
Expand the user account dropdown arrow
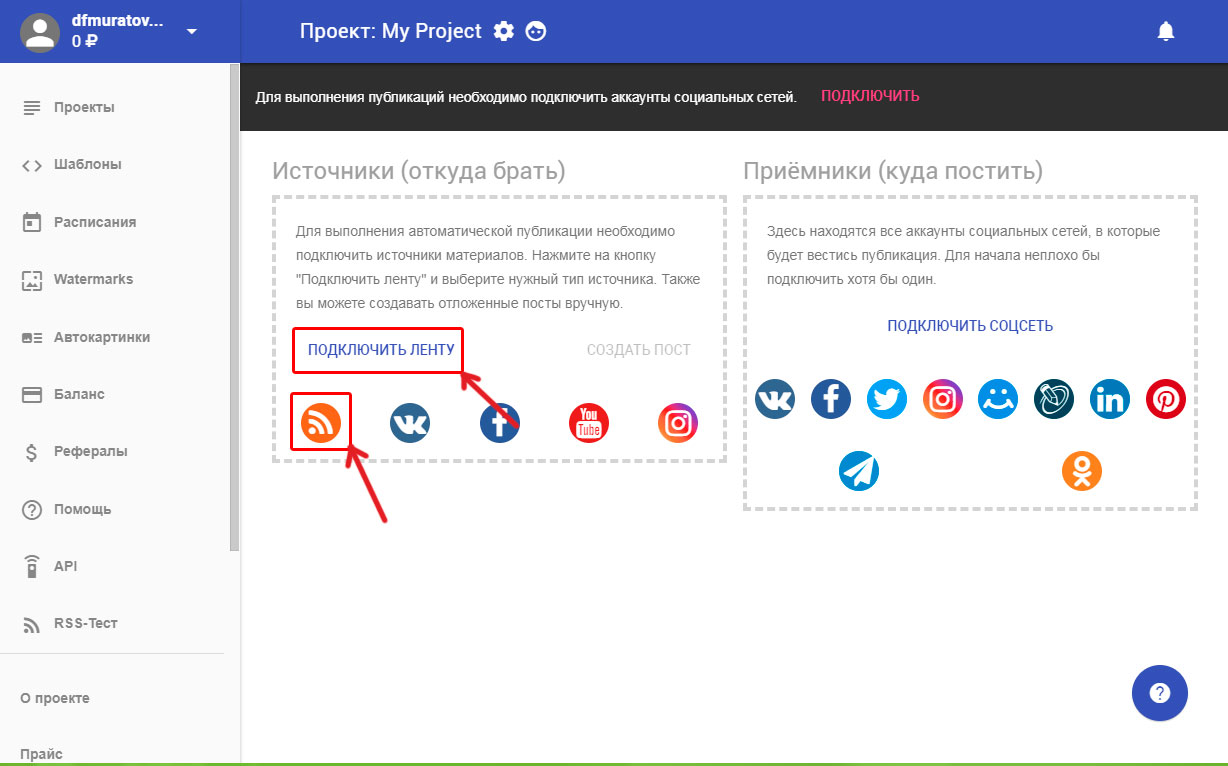pos(192,31)
